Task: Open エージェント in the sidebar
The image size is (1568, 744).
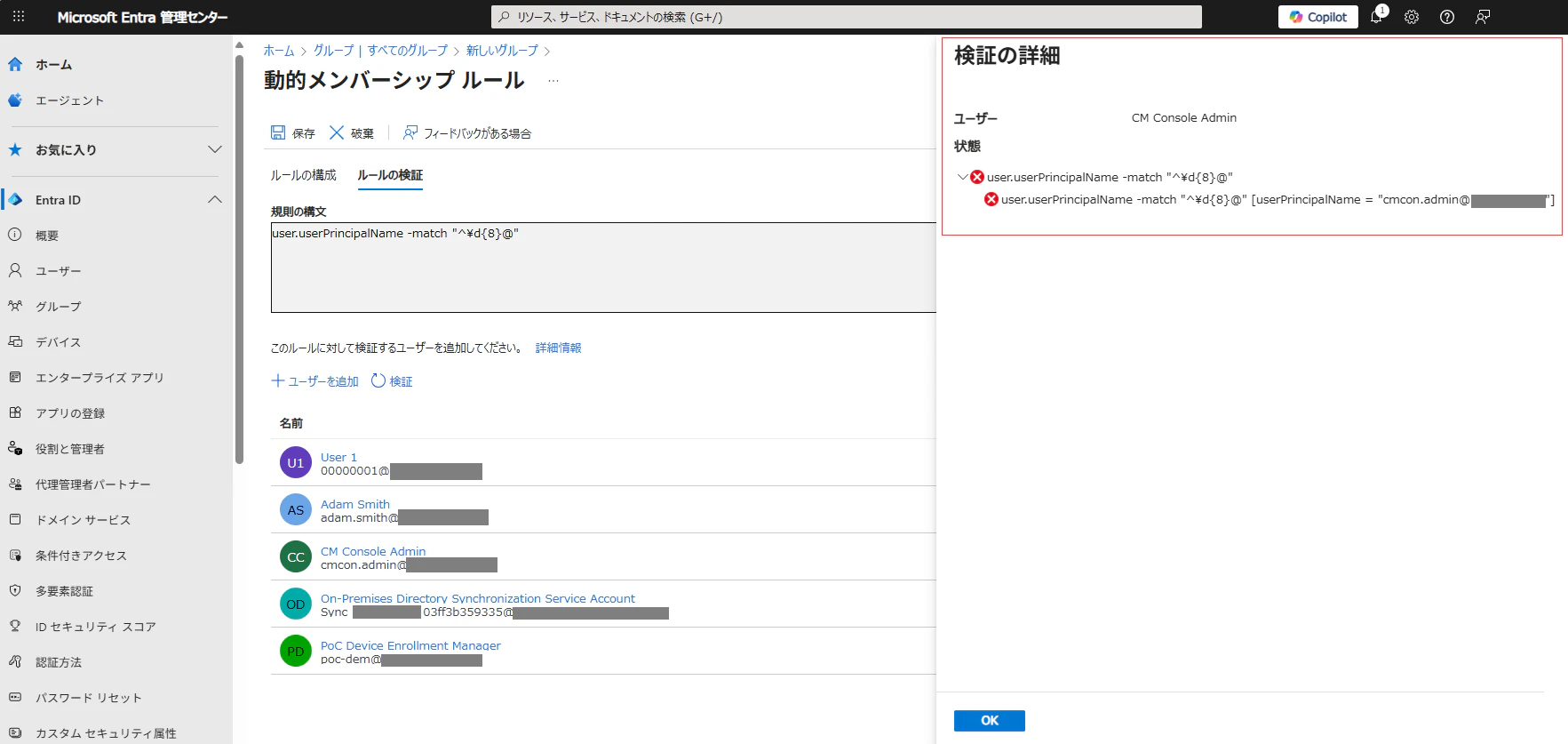Action: coord(69,100)
